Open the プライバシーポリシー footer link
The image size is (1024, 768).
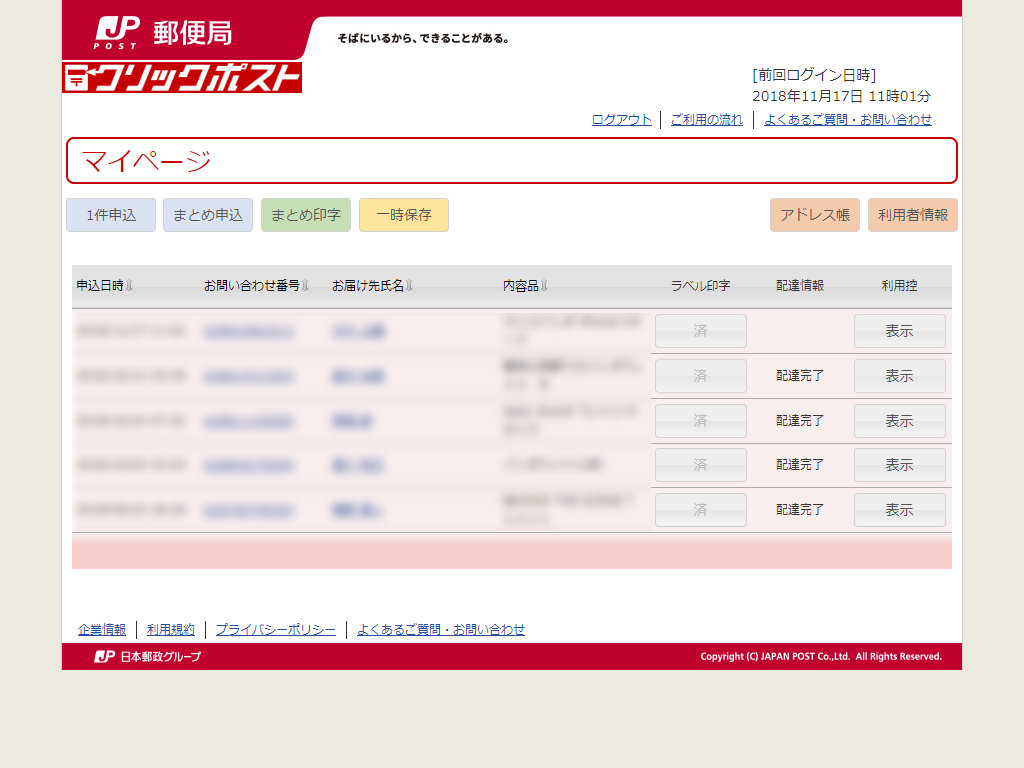[x=276, y=630]
